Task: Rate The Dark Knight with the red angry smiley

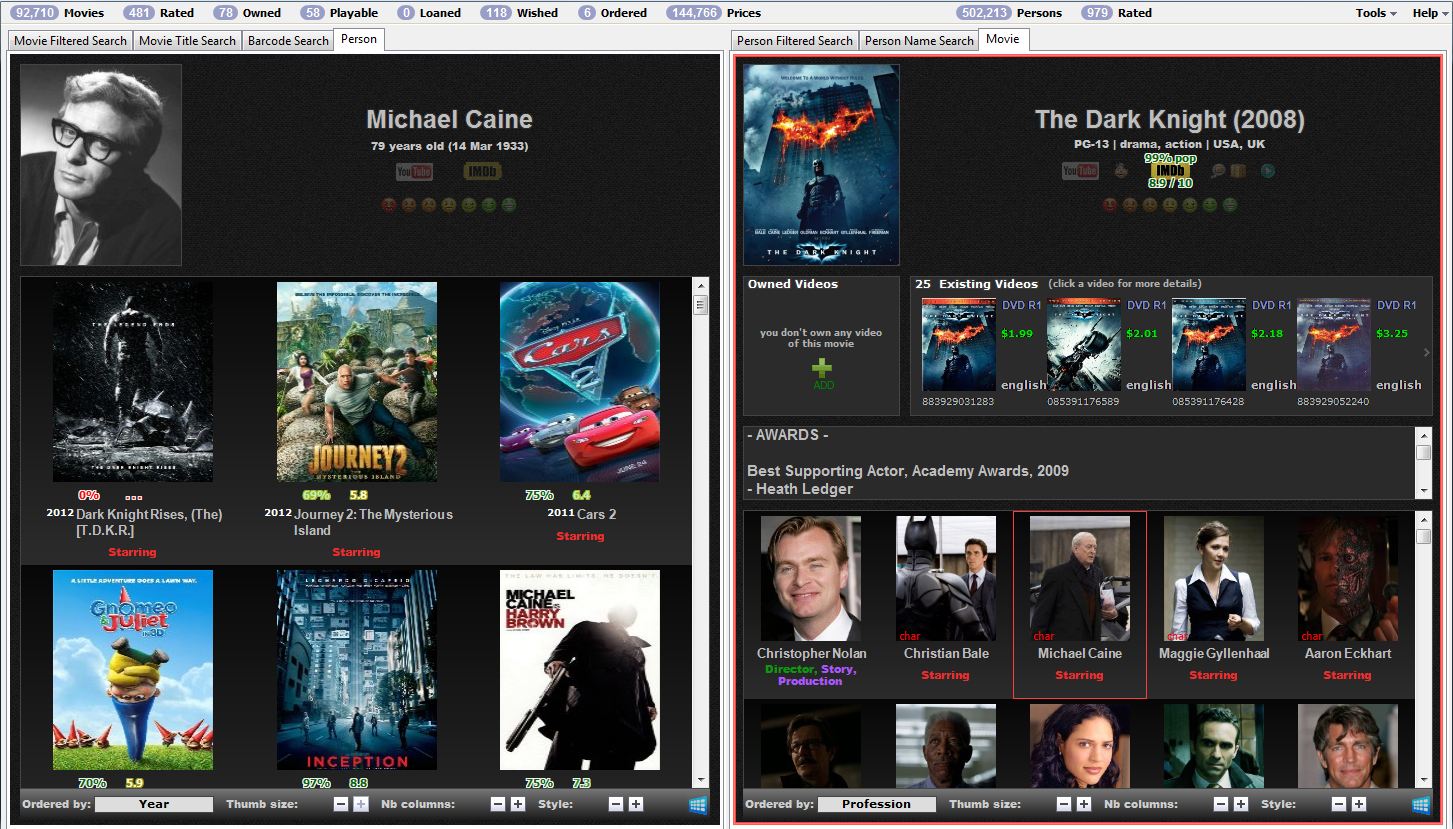Action: 1110,205
